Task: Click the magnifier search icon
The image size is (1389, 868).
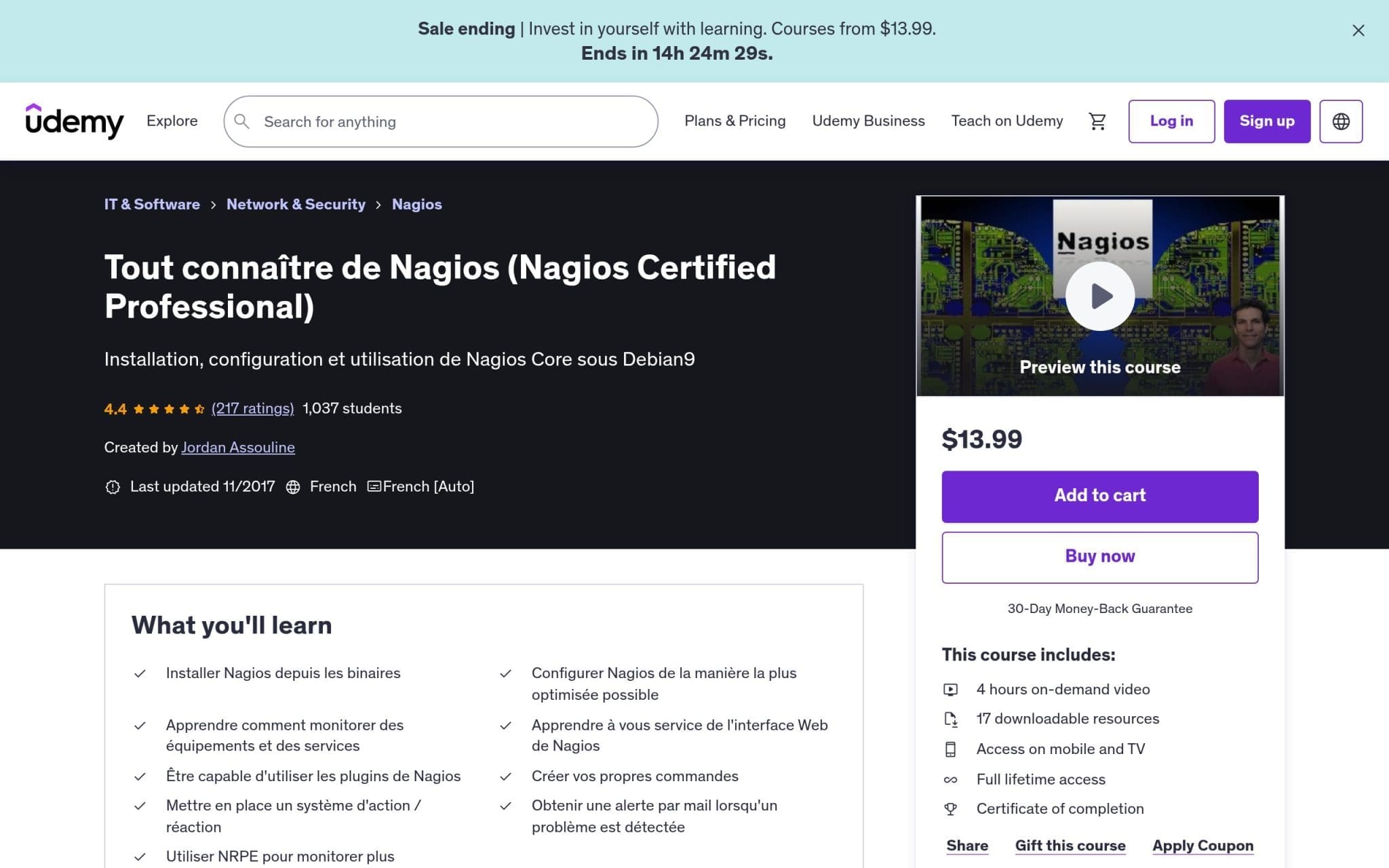Action: (x=241, y=121)
